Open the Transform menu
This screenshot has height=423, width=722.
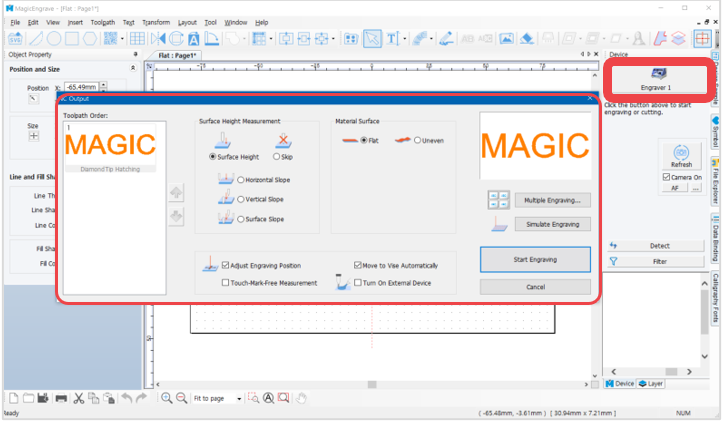click(156, 22)
